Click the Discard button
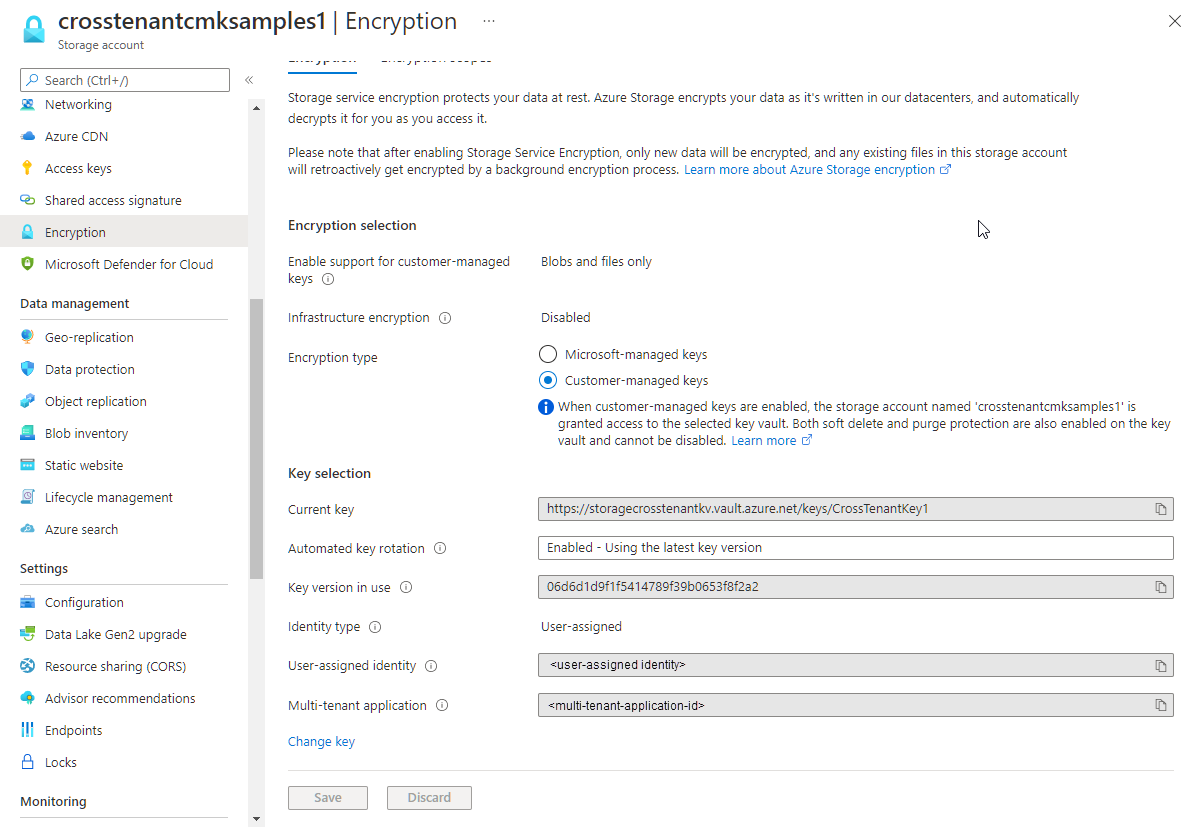The width and height of the screenshot is (1191, 827). pyautogui.click(x=429, y=797)
